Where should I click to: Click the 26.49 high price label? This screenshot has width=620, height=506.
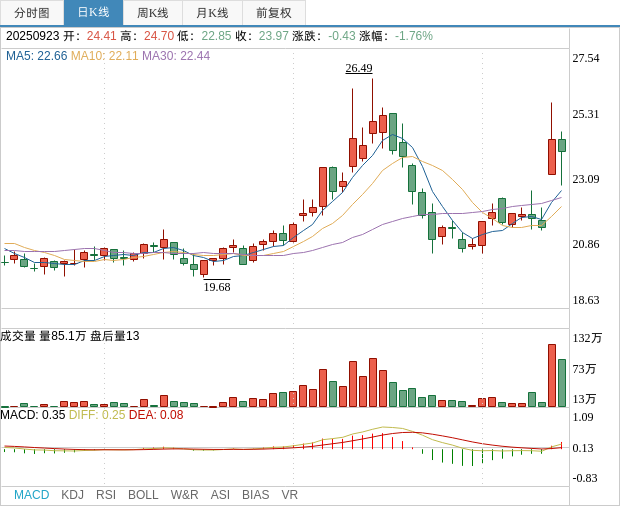click(359, 68)
